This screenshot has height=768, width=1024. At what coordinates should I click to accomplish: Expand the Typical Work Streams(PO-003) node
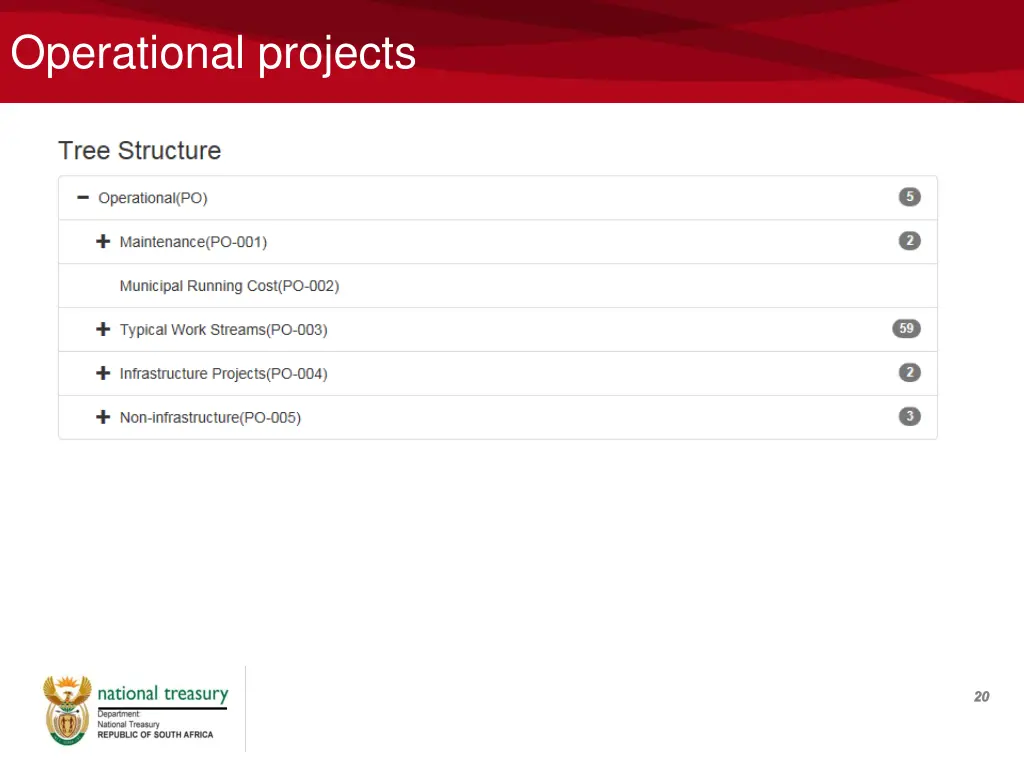pyautogui.click(x=103, y=328)
